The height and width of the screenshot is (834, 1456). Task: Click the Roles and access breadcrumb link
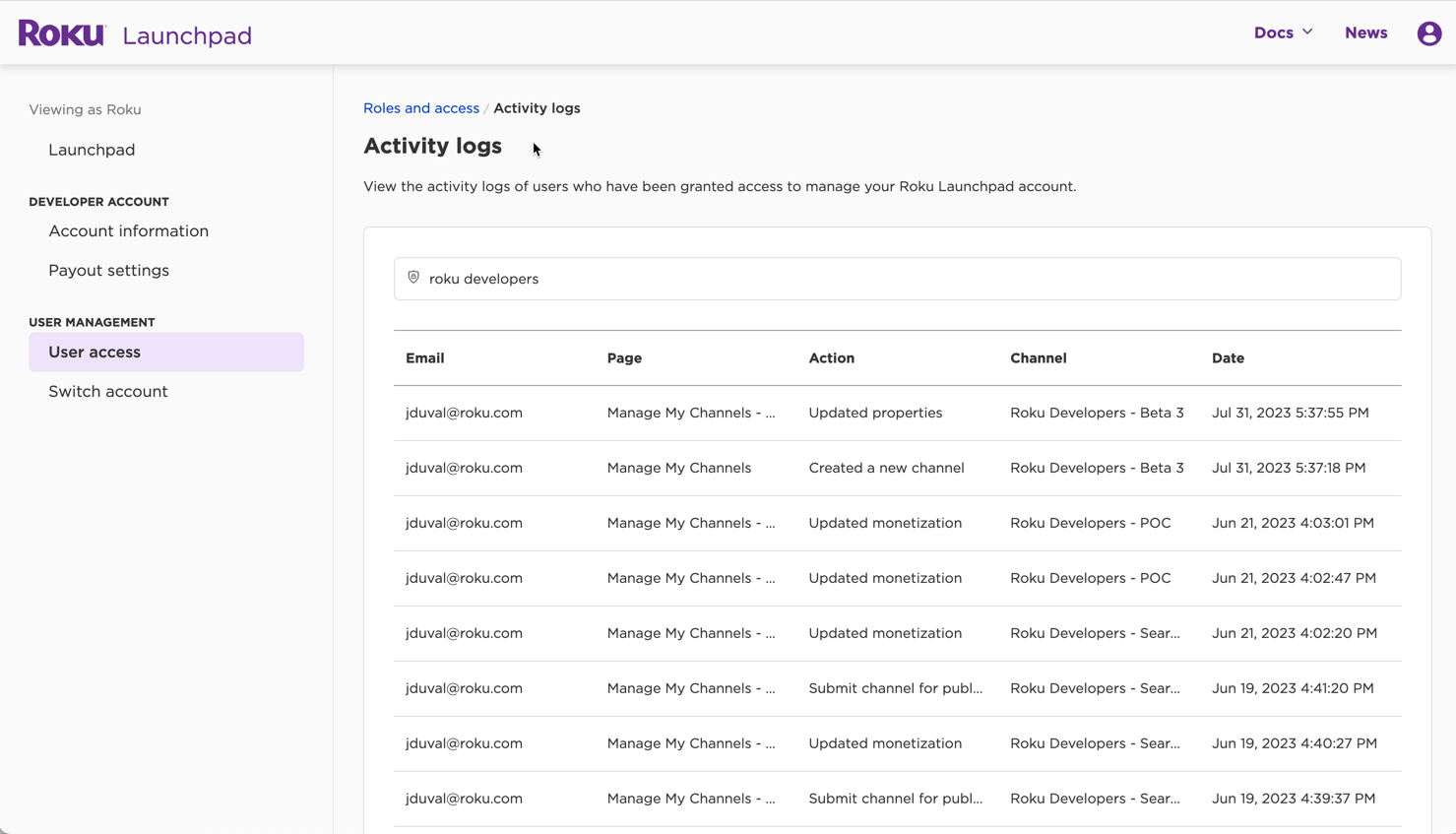(x=420, y=108)
